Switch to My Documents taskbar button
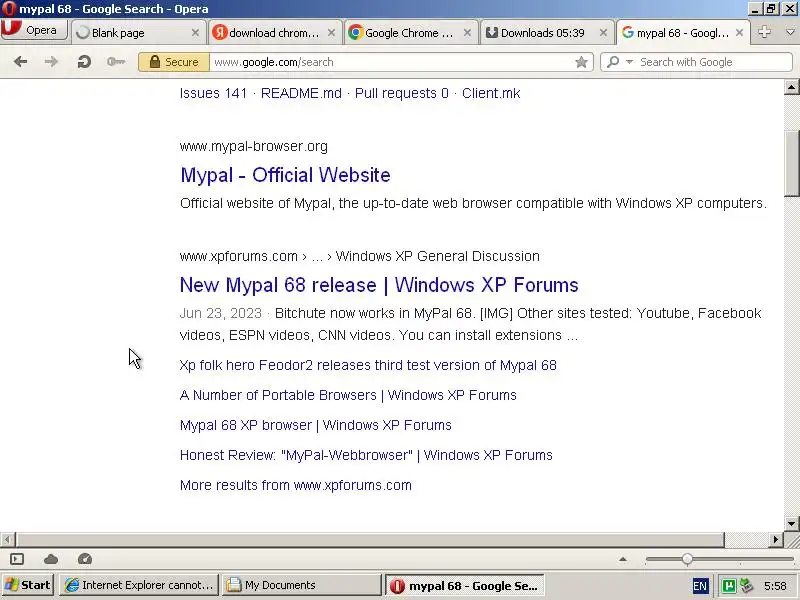The image size is (800, 600). [x=301, y=585]
